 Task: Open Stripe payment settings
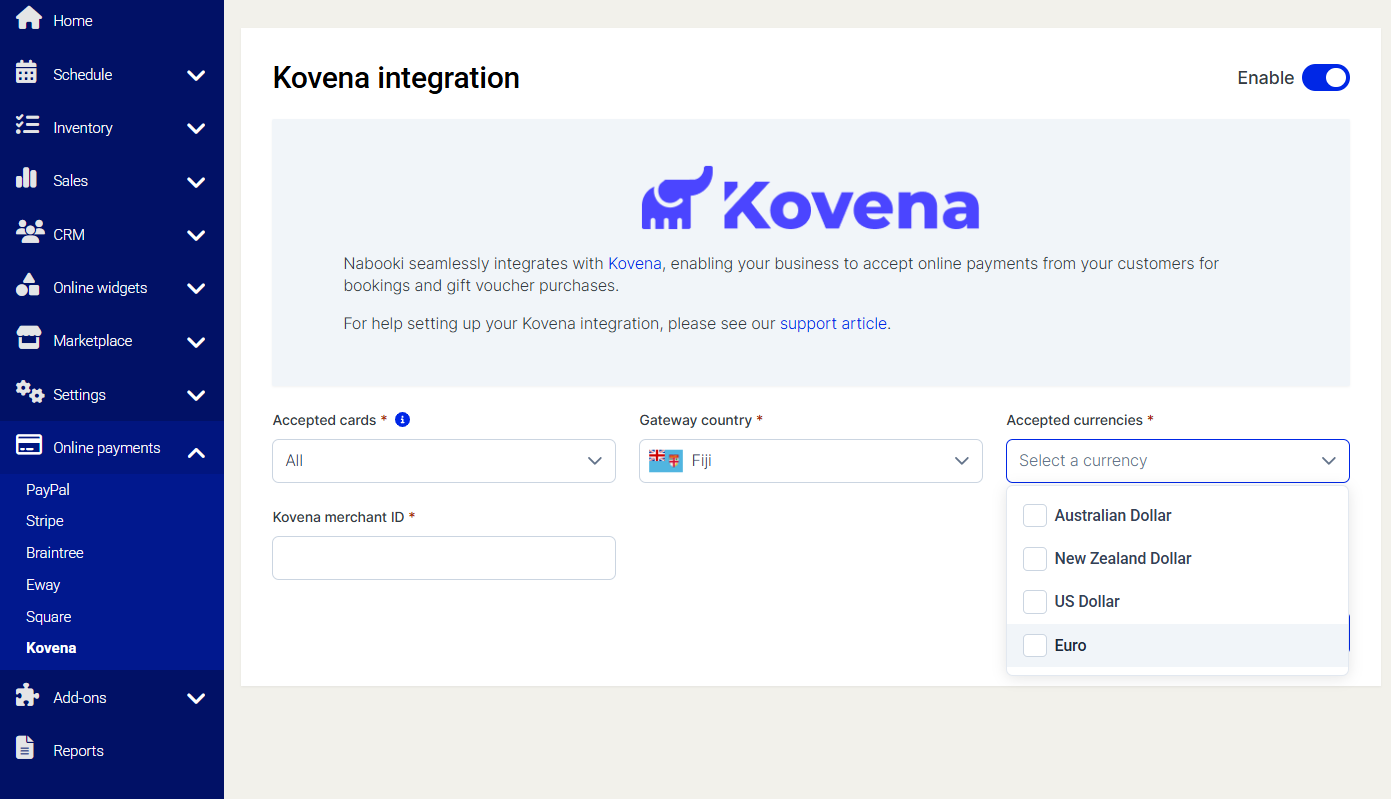coord(45,521)
